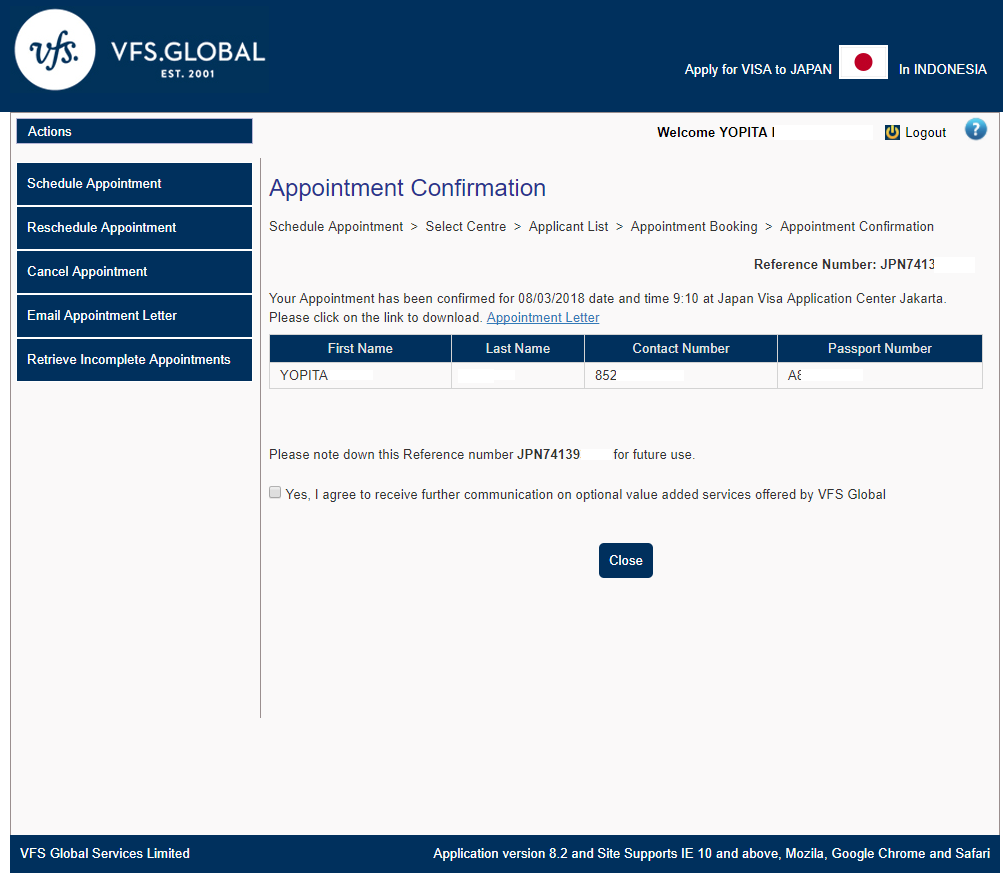Click the yellow power icon beside Logout
The height and width of the screenshot is (881, 1003).
892,132
